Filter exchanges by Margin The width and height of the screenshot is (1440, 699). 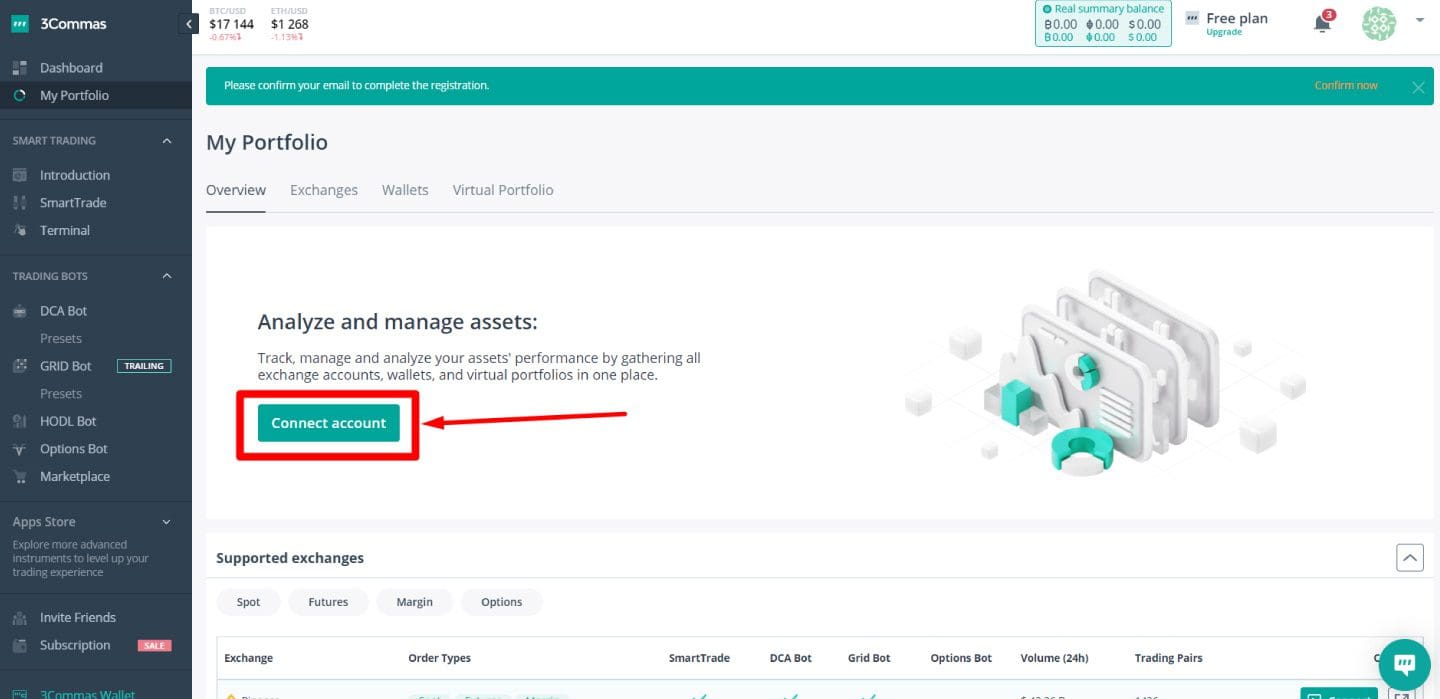[414, 602]
